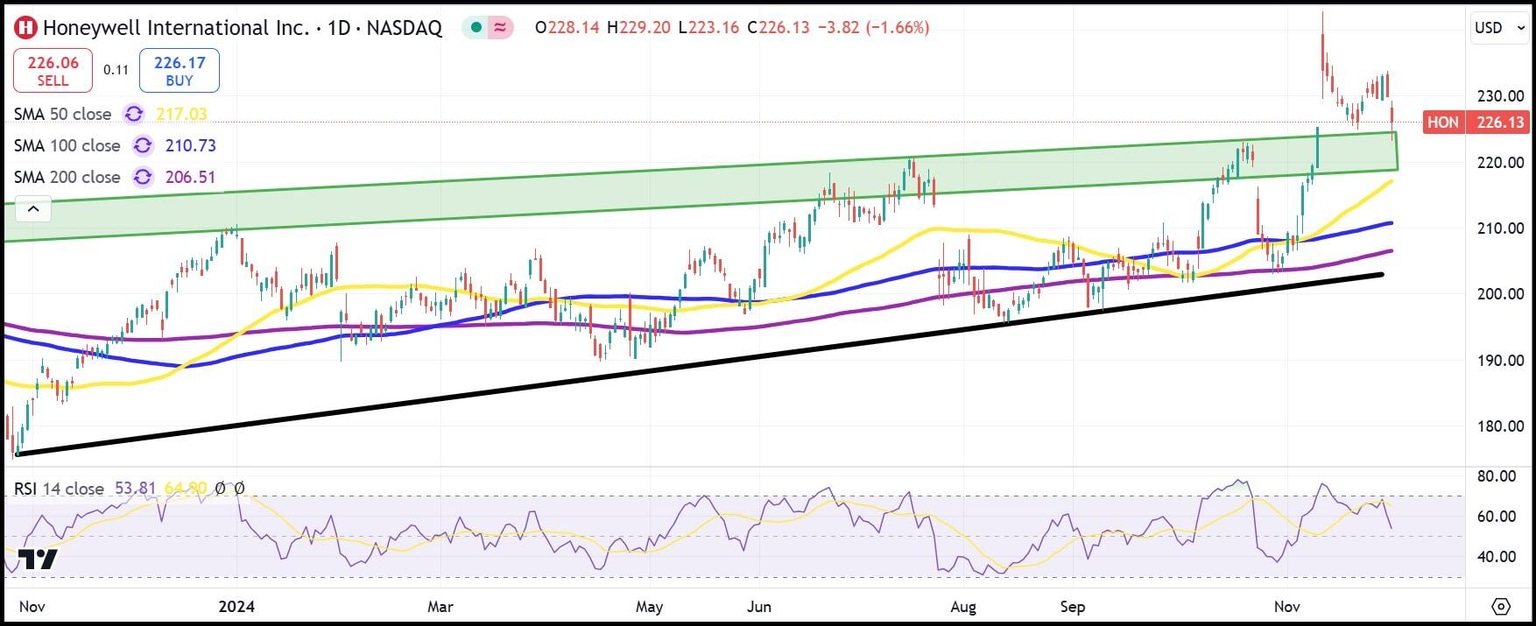This screenshot has height=626, width=1536.
Task: Open the TradingView logo link
Action: 39,560
